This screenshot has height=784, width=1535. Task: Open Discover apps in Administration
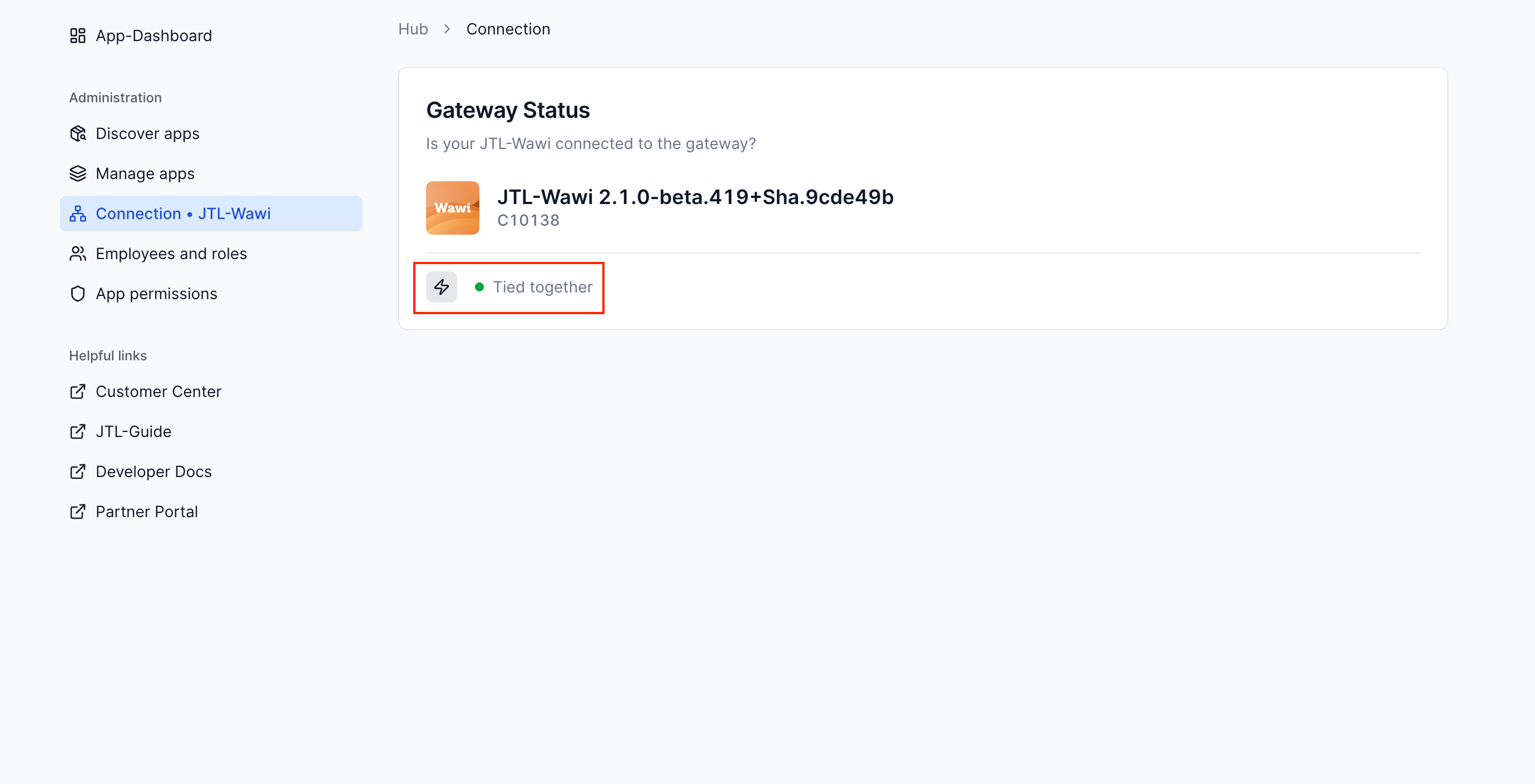(147, 133)
